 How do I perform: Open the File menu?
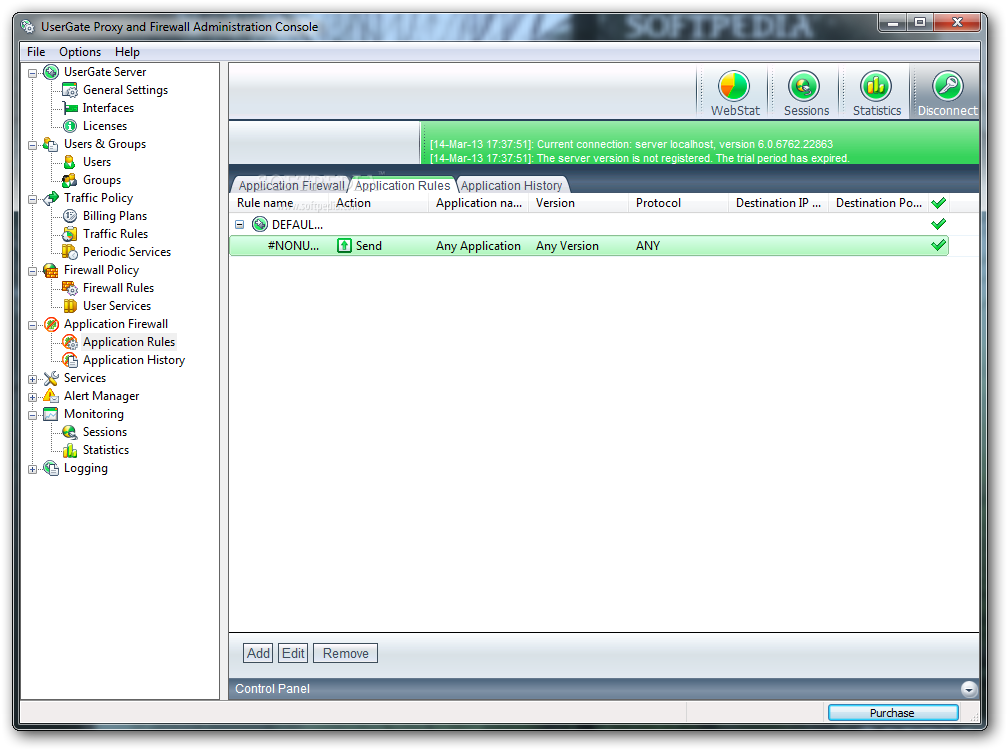(x=36, y=52)
